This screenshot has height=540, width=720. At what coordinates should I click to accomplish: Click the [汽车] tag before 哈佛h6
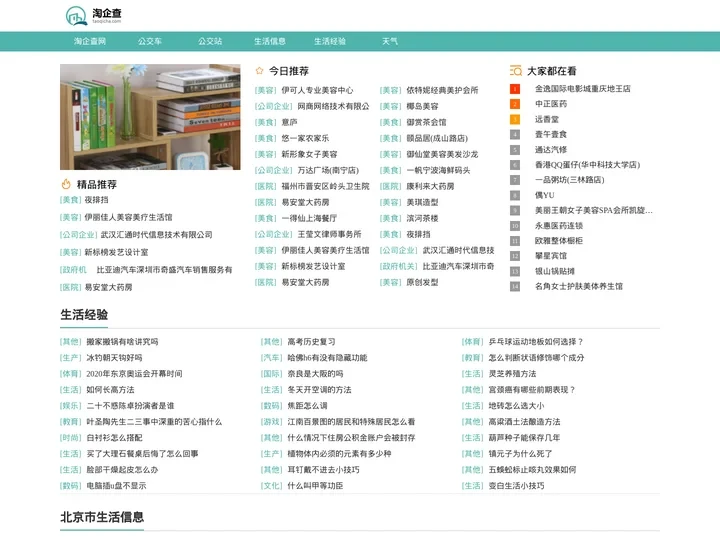coord(271,358)
